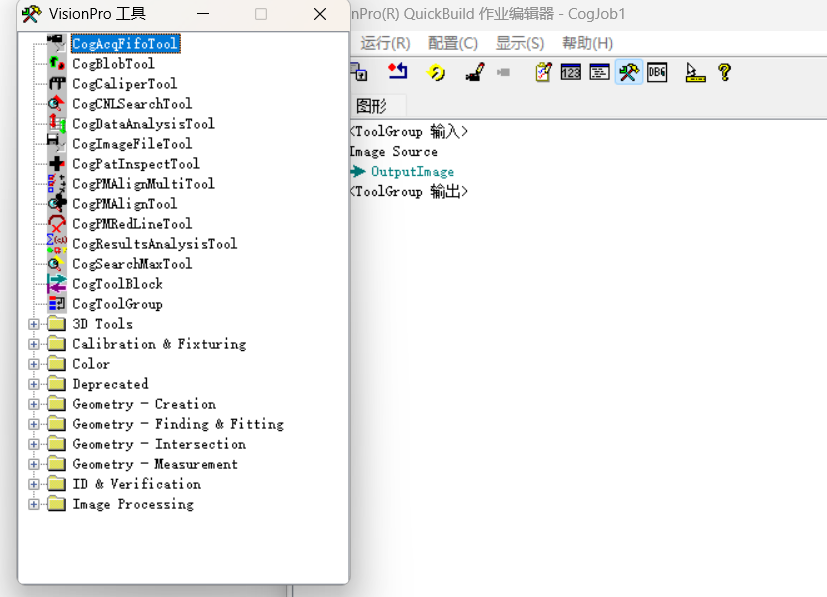
Task: Click the Image Processing folder label
Action: point(133,505)
